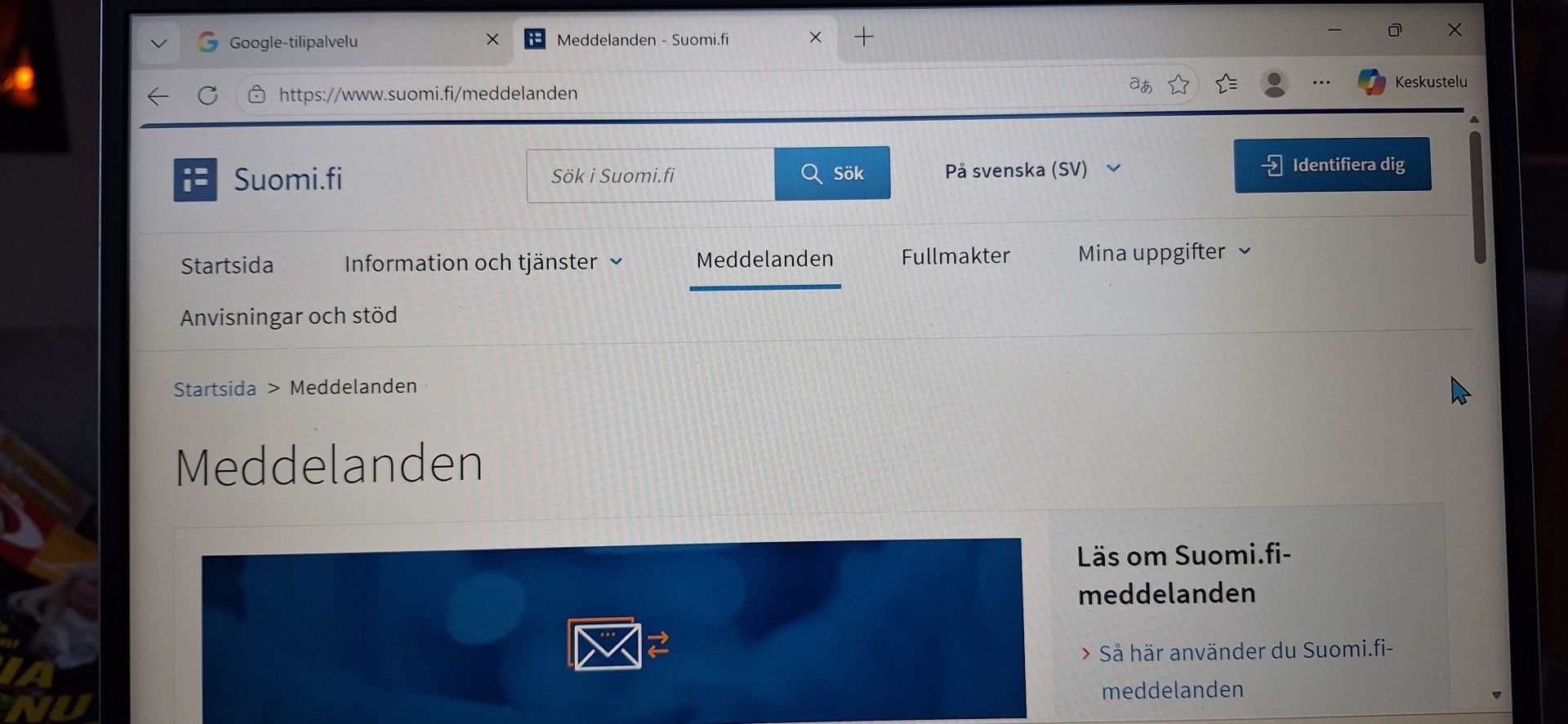
Task: Expand the tab search chevron
Action: pos(158,42)
